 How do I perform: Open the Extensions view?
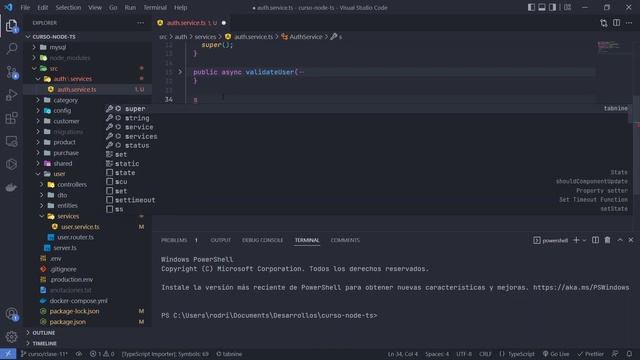click(11, 118)
